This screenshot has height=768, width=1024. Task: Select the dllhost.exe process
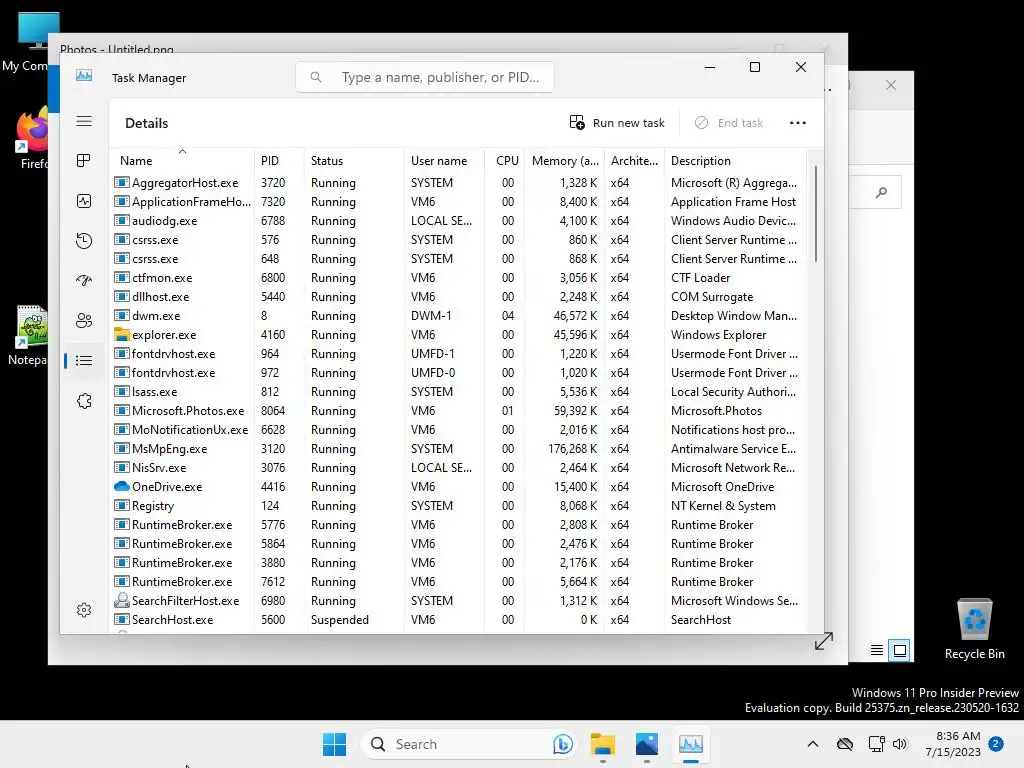click(x=457, y=296)
